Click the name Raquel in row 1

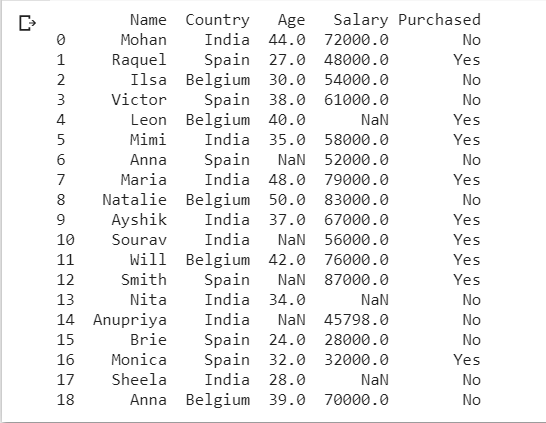(139, 60)
